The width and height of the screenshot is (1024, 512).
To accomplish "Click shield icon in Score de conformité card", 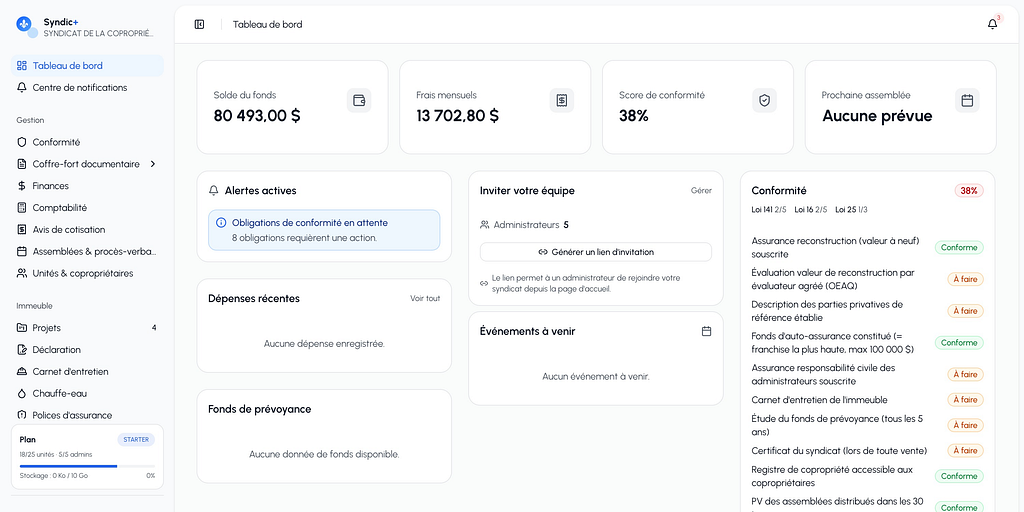I will (x=765, y=101).
